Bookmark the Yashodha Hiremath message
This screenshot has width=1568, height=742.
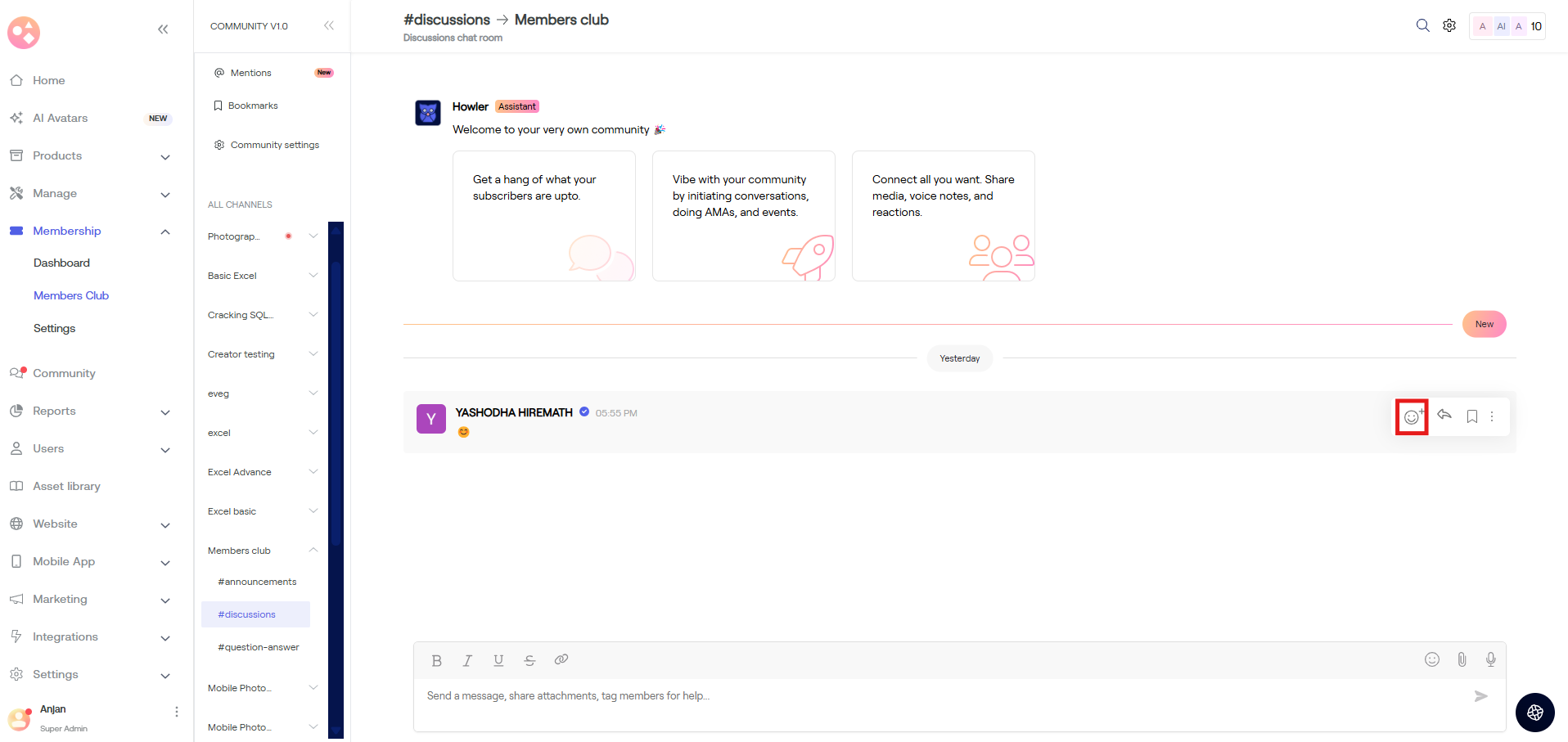click(x=1471, y=416)
